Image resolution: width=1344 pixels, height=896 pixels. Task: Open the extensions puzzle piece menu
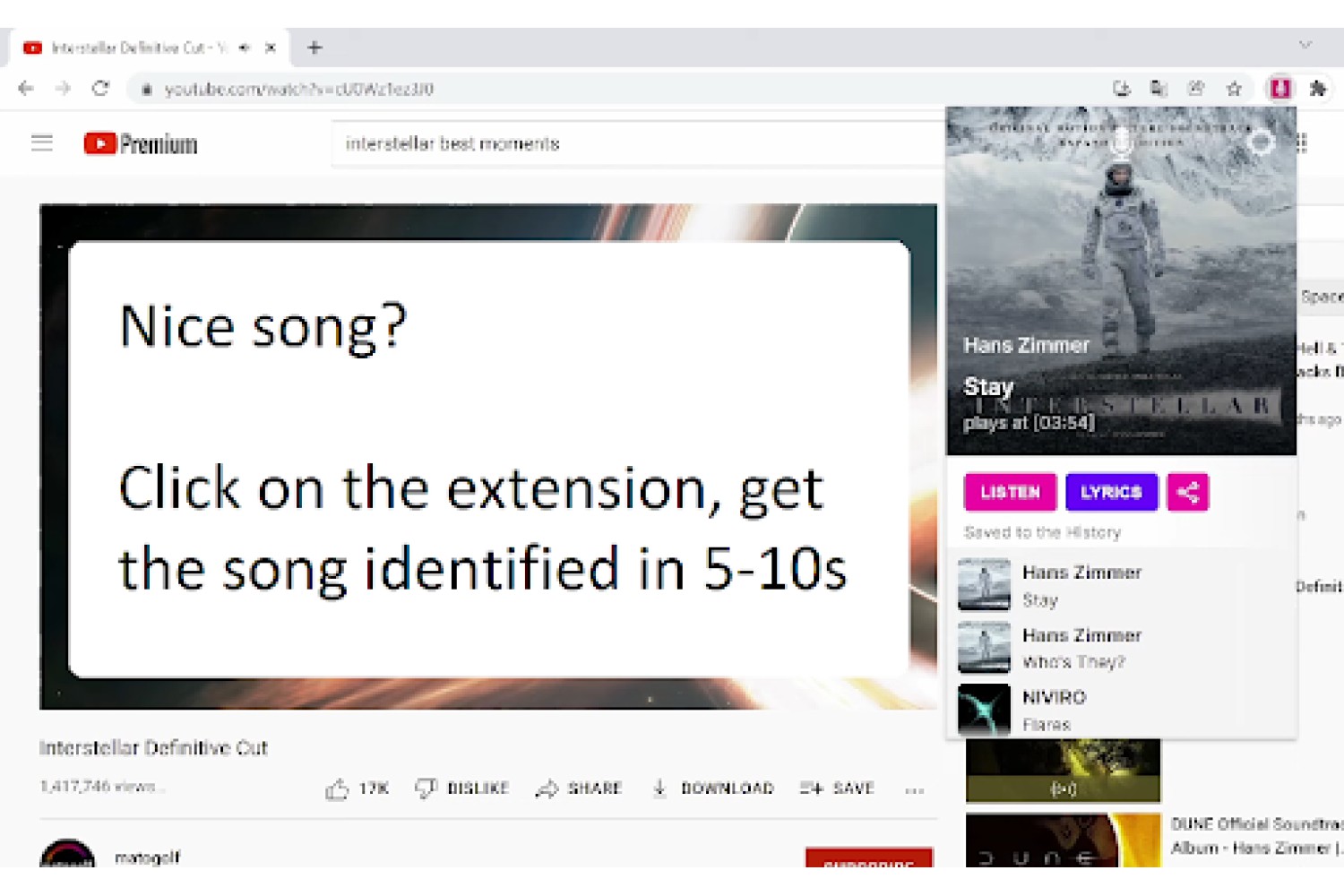click(x=1317, y=89)
